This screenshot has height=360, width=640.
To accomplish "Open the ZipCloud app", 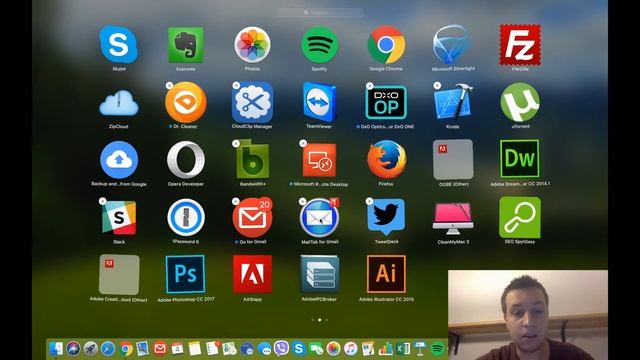I will [x=119, y=103].
